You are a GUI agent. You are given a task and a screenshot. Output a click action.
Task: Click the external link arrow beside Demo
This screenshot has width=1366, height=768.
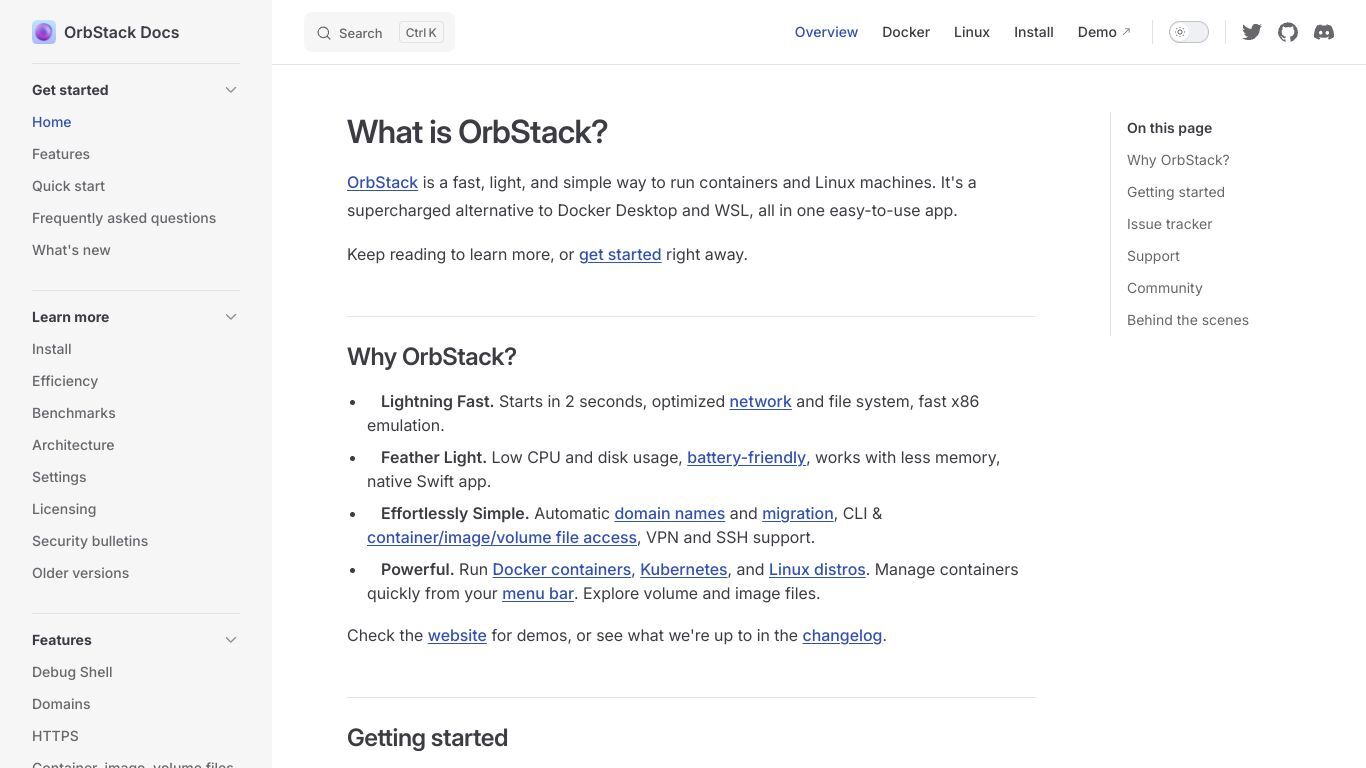(x=1126, y=31)
